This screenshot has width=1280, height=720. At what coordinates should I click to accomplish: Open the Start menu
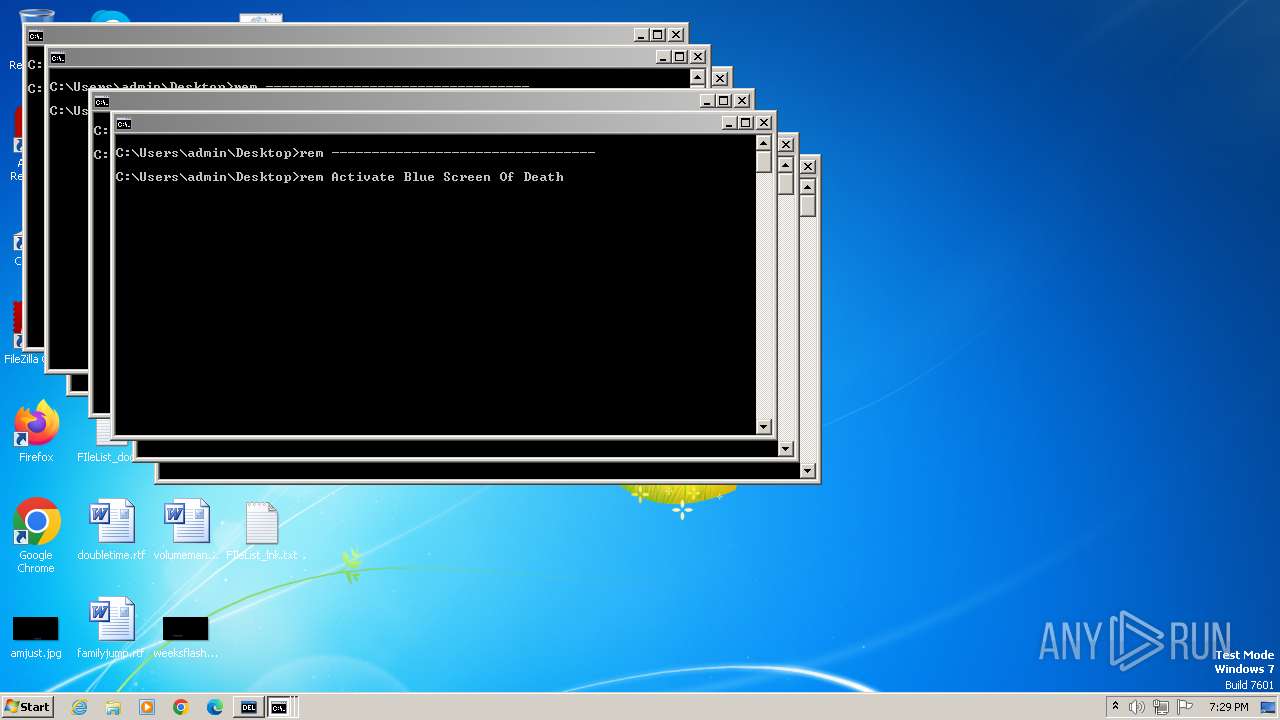tap(27, 707)
